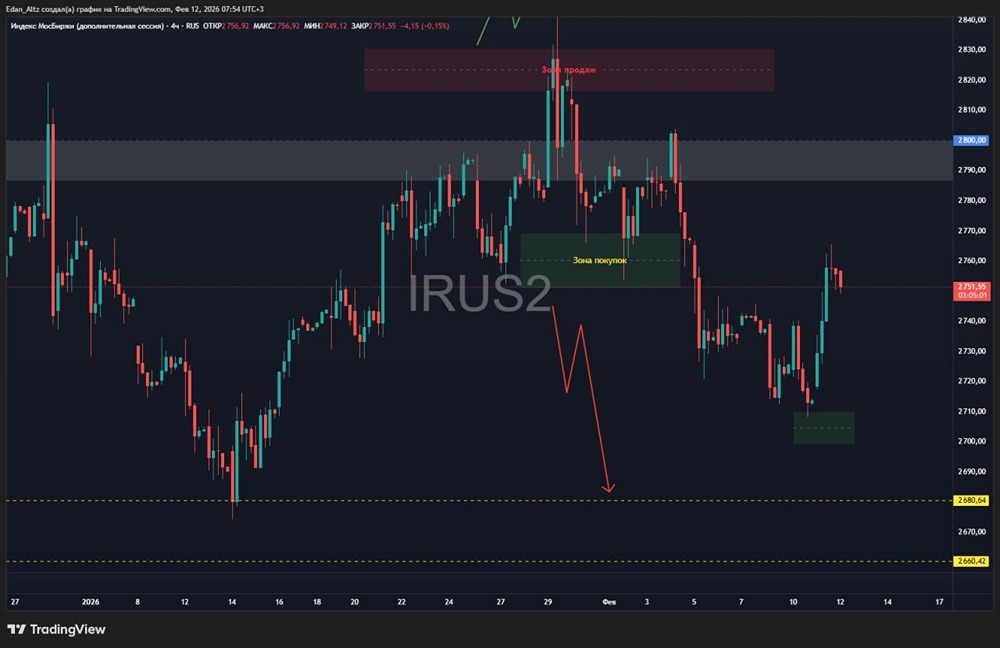
Task: Select the 'Зона покупок' label
Action: pyautogui.click(x=599, y=260)
